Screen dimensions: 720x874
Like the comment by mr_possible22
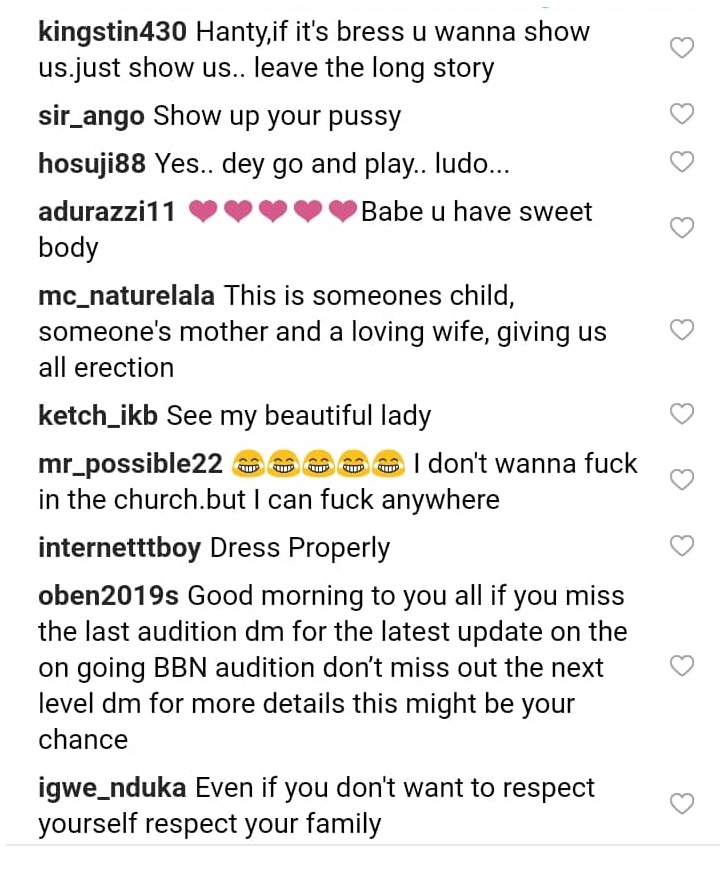pos(681,480)
